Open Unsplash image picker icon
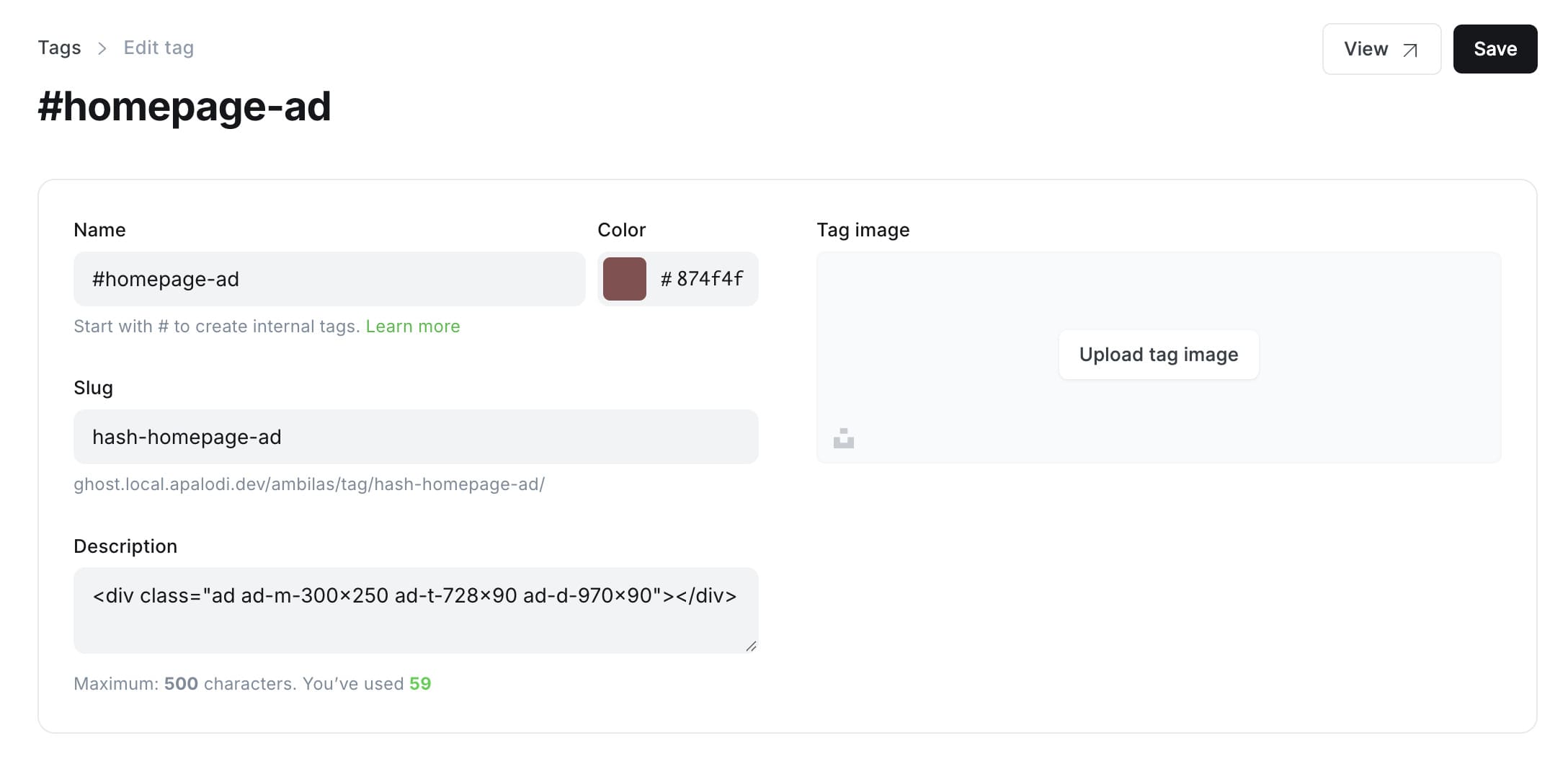The width and height of the screenshot is (1568, 764). point(843,438)
